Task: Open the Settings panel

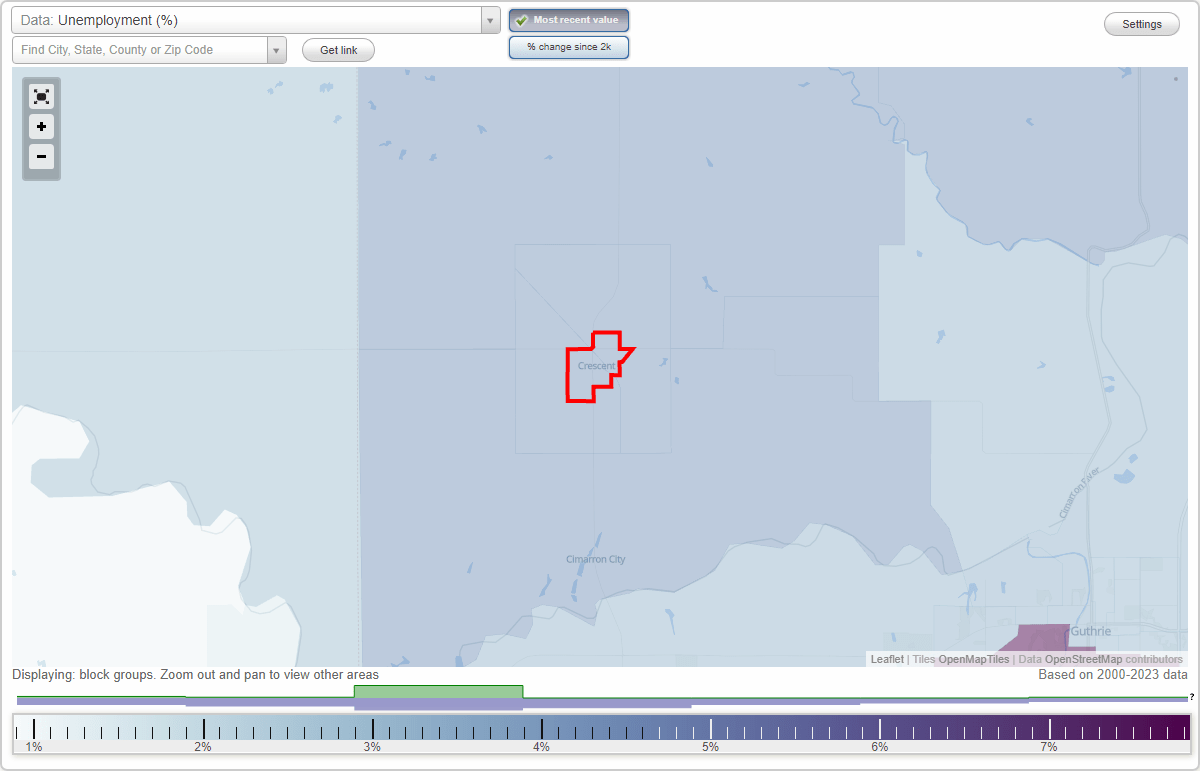Action: pyautogui.click(x=1141, y=23)
